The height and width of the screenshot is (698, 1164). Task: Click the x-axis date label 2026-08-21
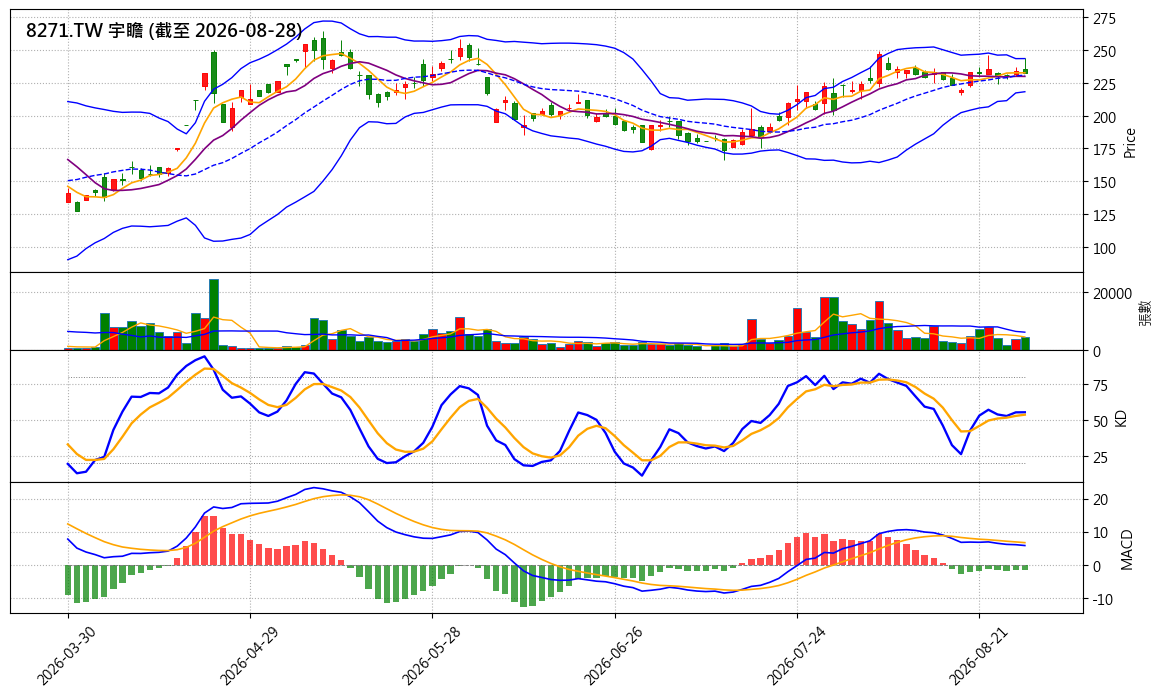click(x=978, y=655)
